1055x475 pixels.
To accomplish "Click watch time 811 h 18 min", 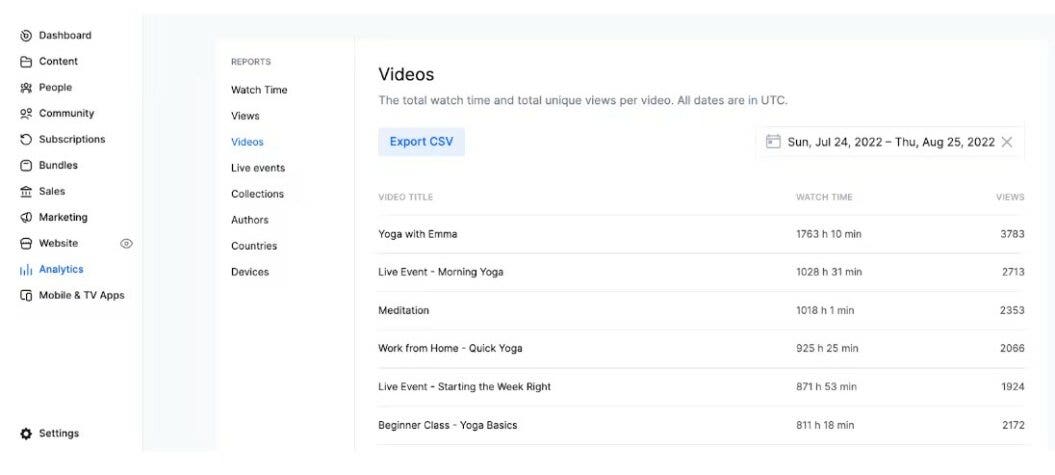I will point(825,425).
